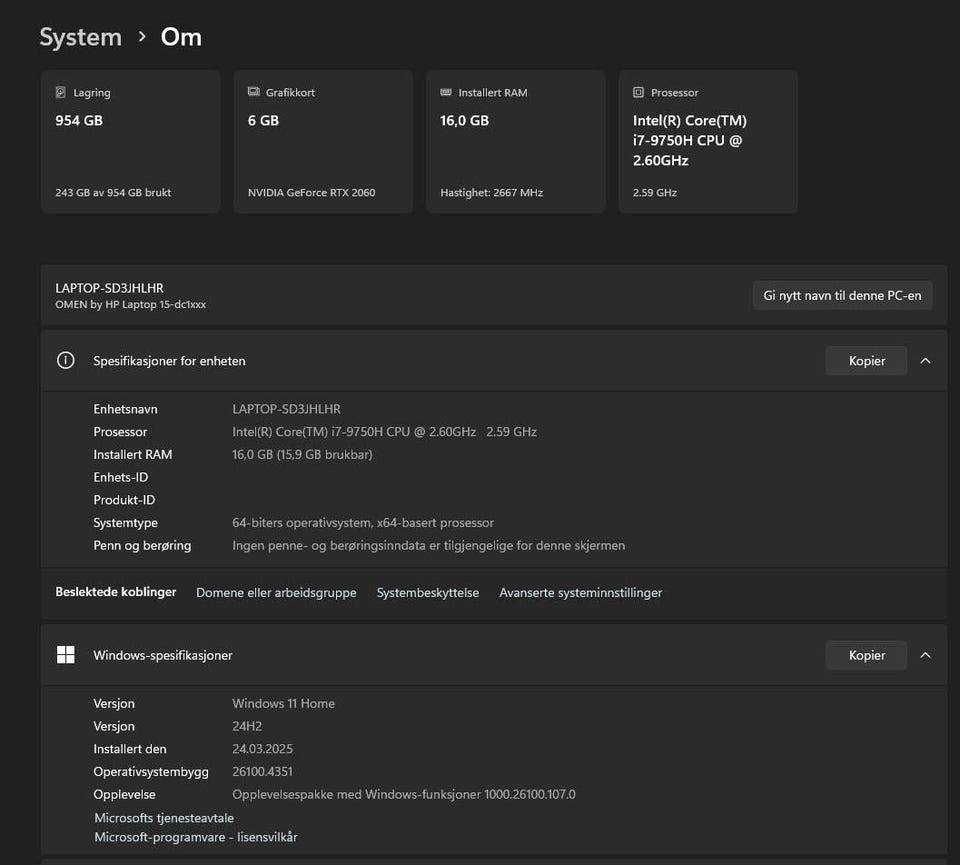Select the 243 GB av 954 GB brukt text

[x=113, y=193]
